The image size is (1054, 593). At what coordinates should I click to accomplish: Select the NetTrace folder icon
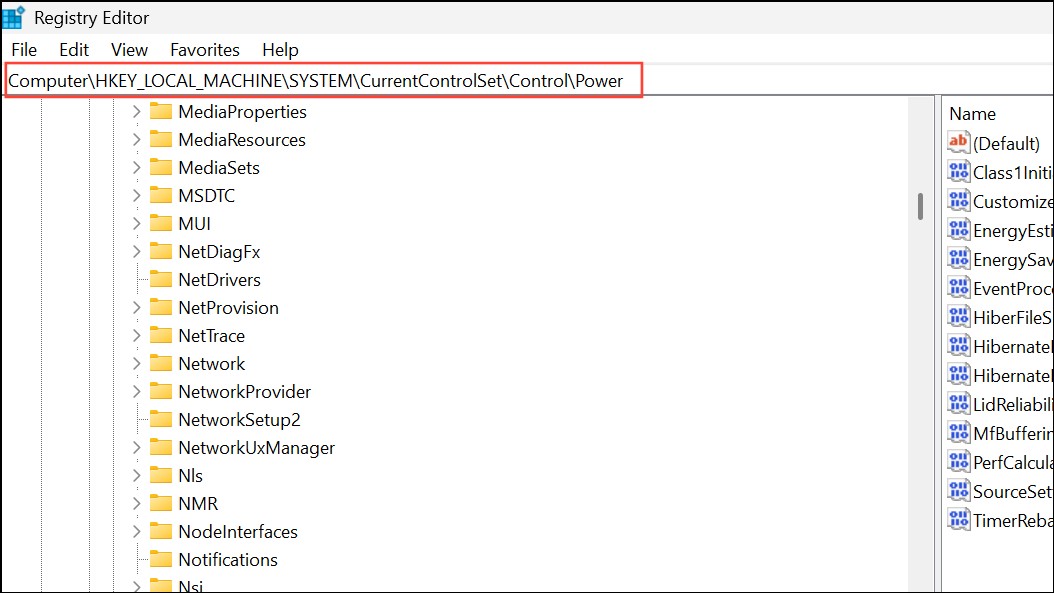tap(161, 335)
